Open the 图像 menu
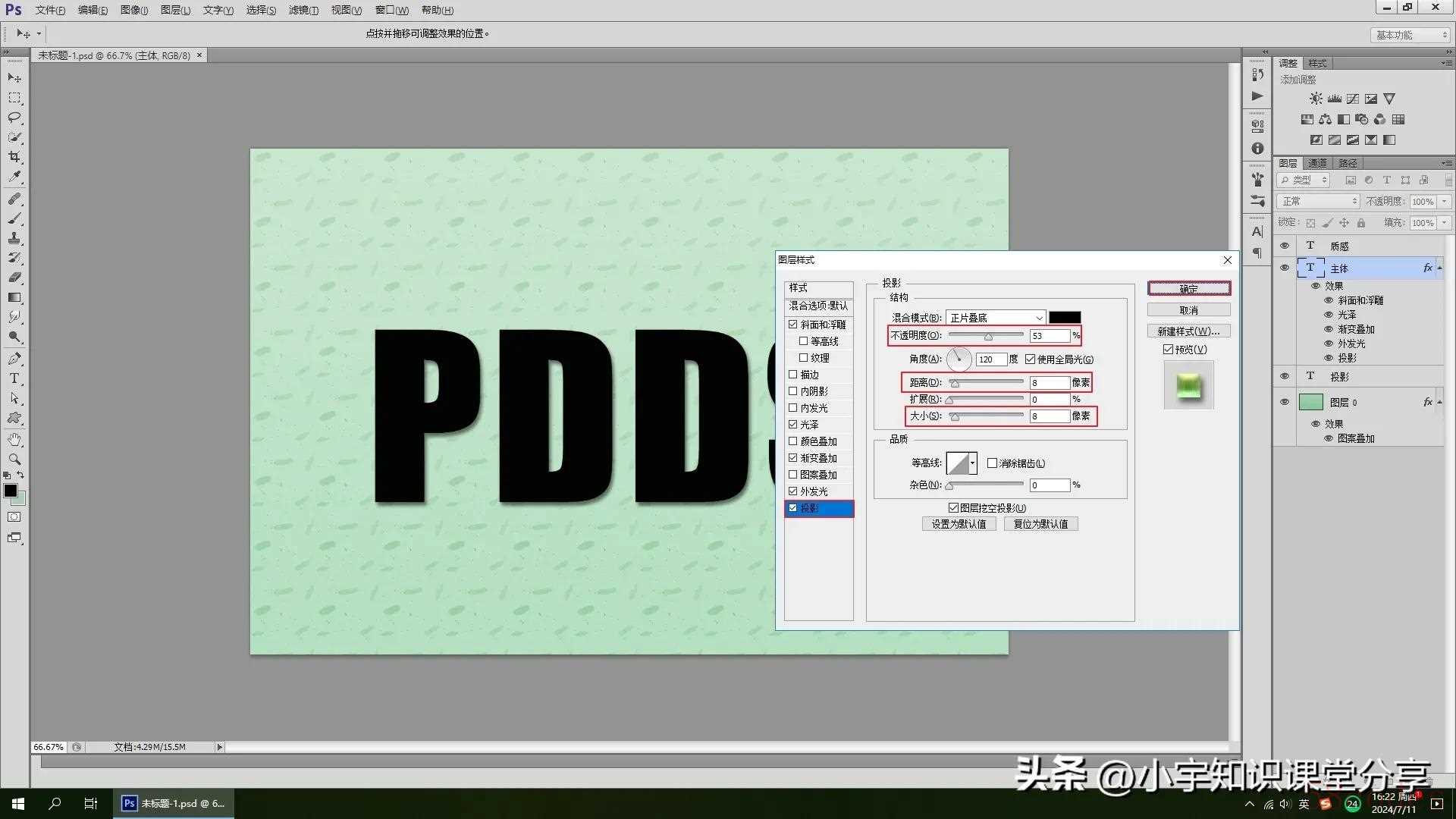 point(134,11)
